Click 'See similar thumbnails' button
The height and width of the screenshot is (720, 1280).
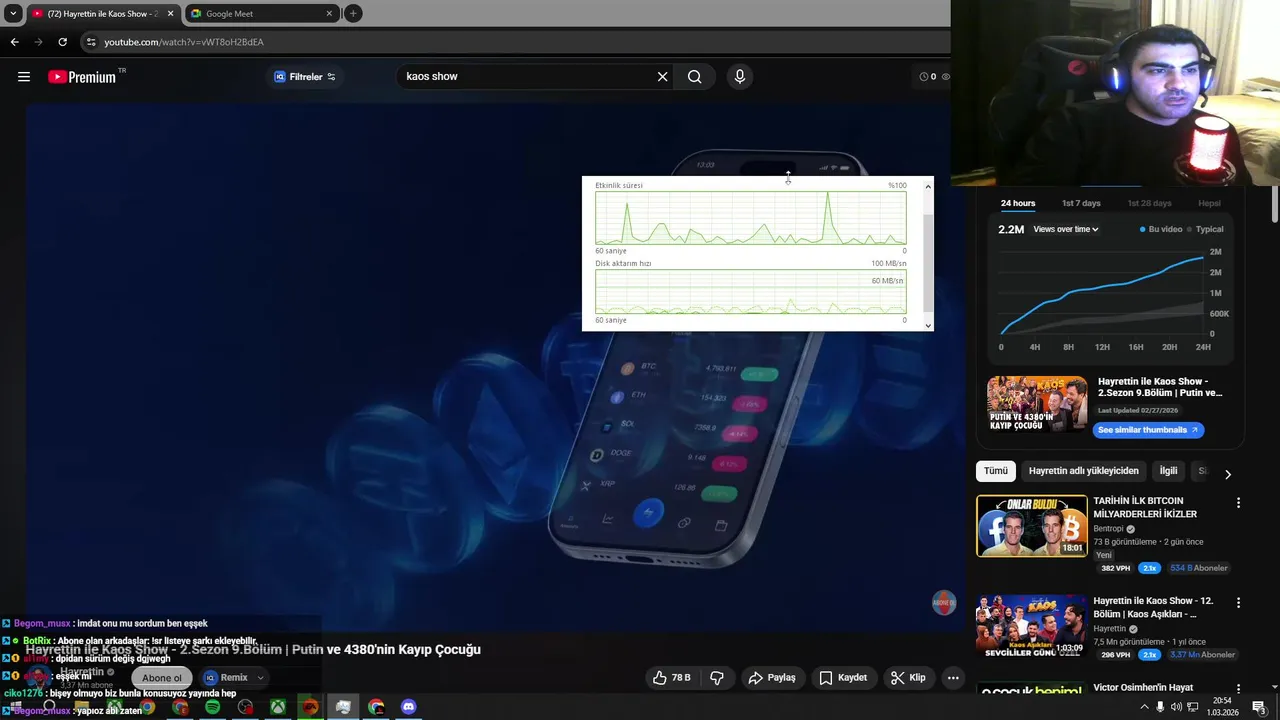pyautogui.click(x=1147, y=430)
